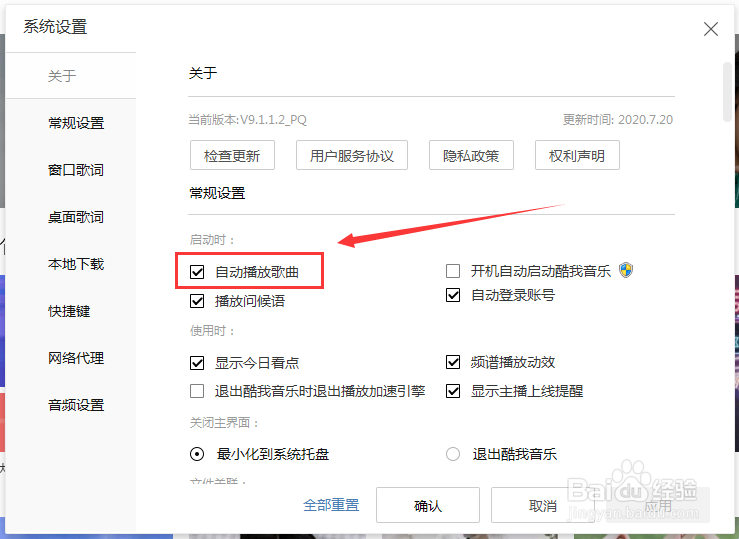This screenshot has width=739, height=539.
Task: Close the 系统设置 dialog with X
Action: click(711, 29)
